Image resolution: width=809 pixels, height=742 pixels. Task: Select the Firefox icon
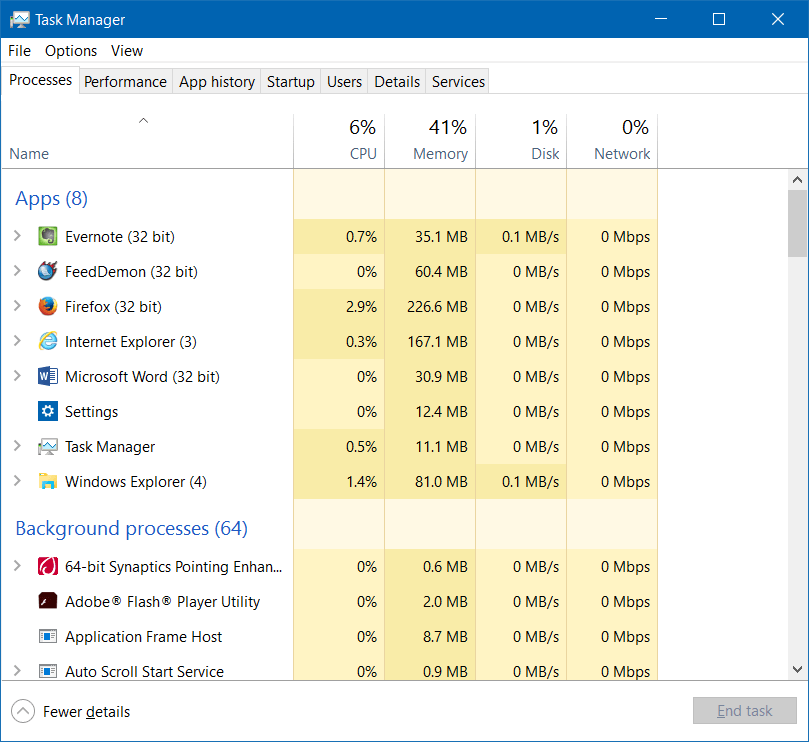[47, 306]
